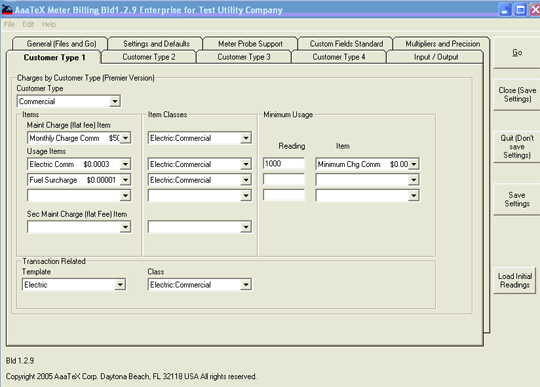Image resolution: width=540 pixels, height=387 pixels.
Task: Open the File menu
Action: point(9,24)
